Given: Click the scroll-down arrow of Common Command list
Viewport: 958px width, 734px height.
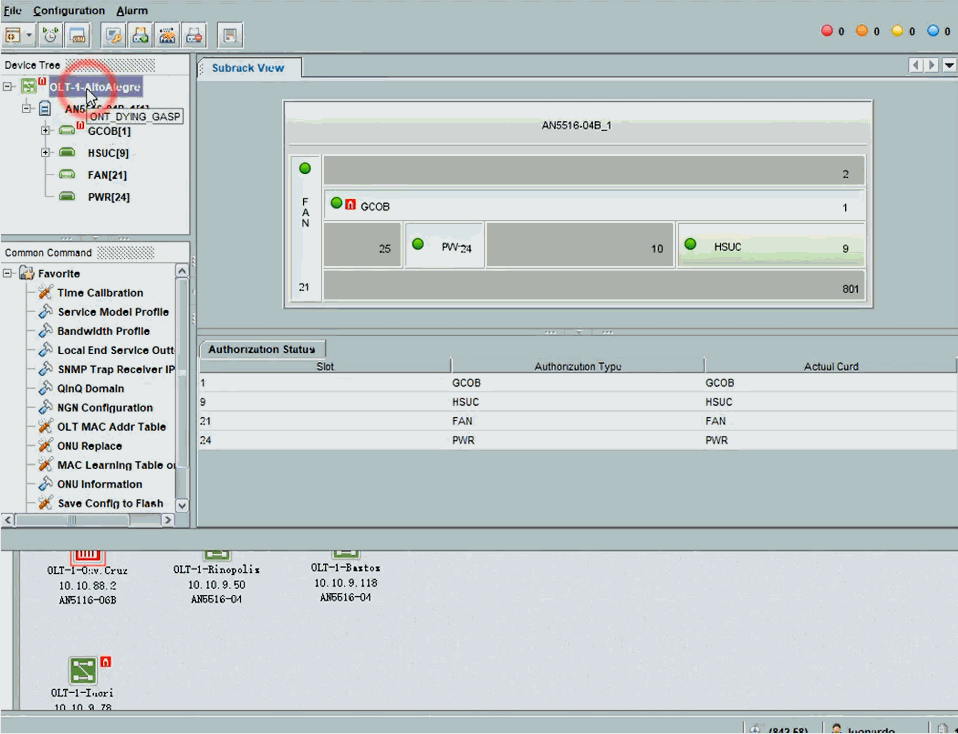Looking at the screenshot, I should [181, 505].
